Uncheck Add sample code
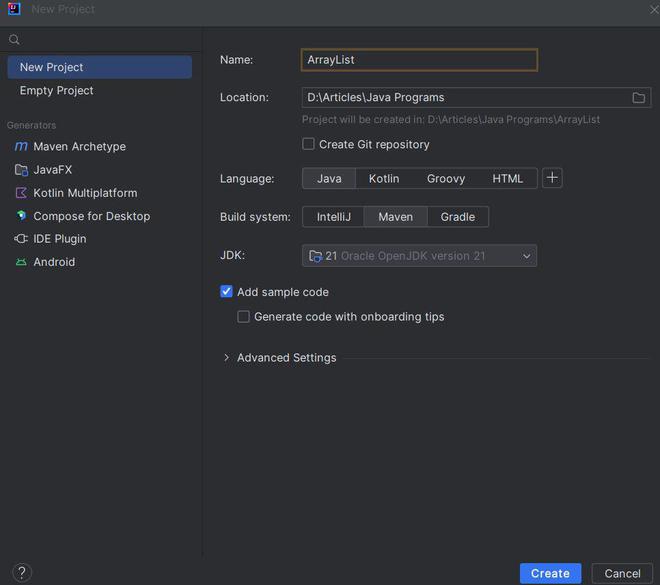The height and width of the screenshot is (585, 660). click(227, 292)
